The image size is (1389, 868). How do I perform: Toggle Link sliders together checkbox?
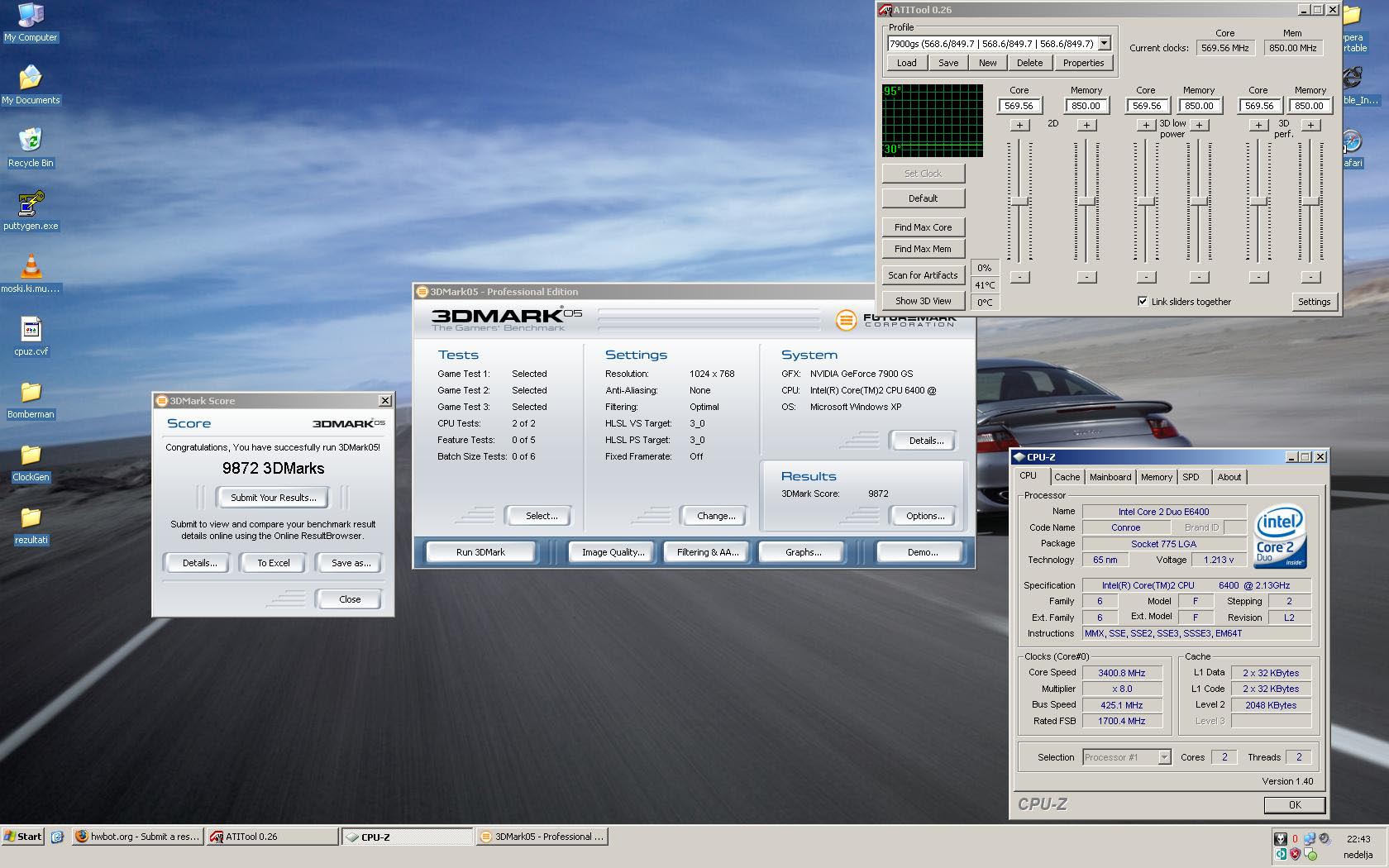pos(1143,301)
